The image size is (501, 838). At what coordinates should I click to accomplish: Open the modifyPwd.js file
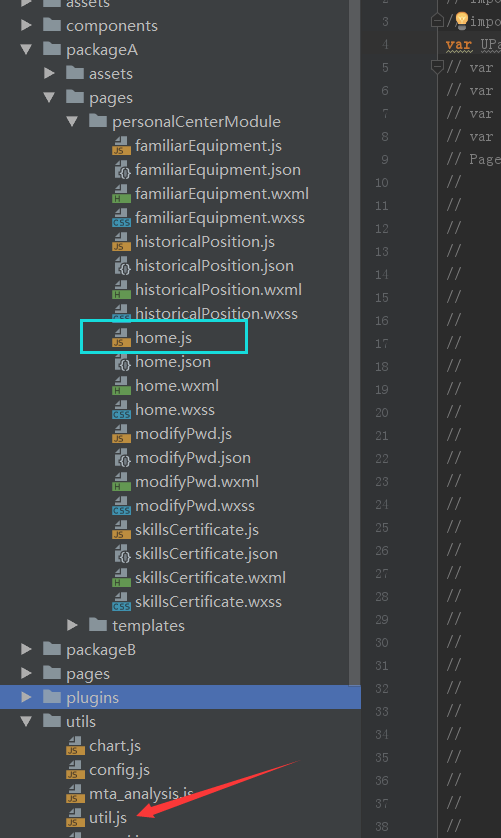pyautogui.click(x=183, y=434)
